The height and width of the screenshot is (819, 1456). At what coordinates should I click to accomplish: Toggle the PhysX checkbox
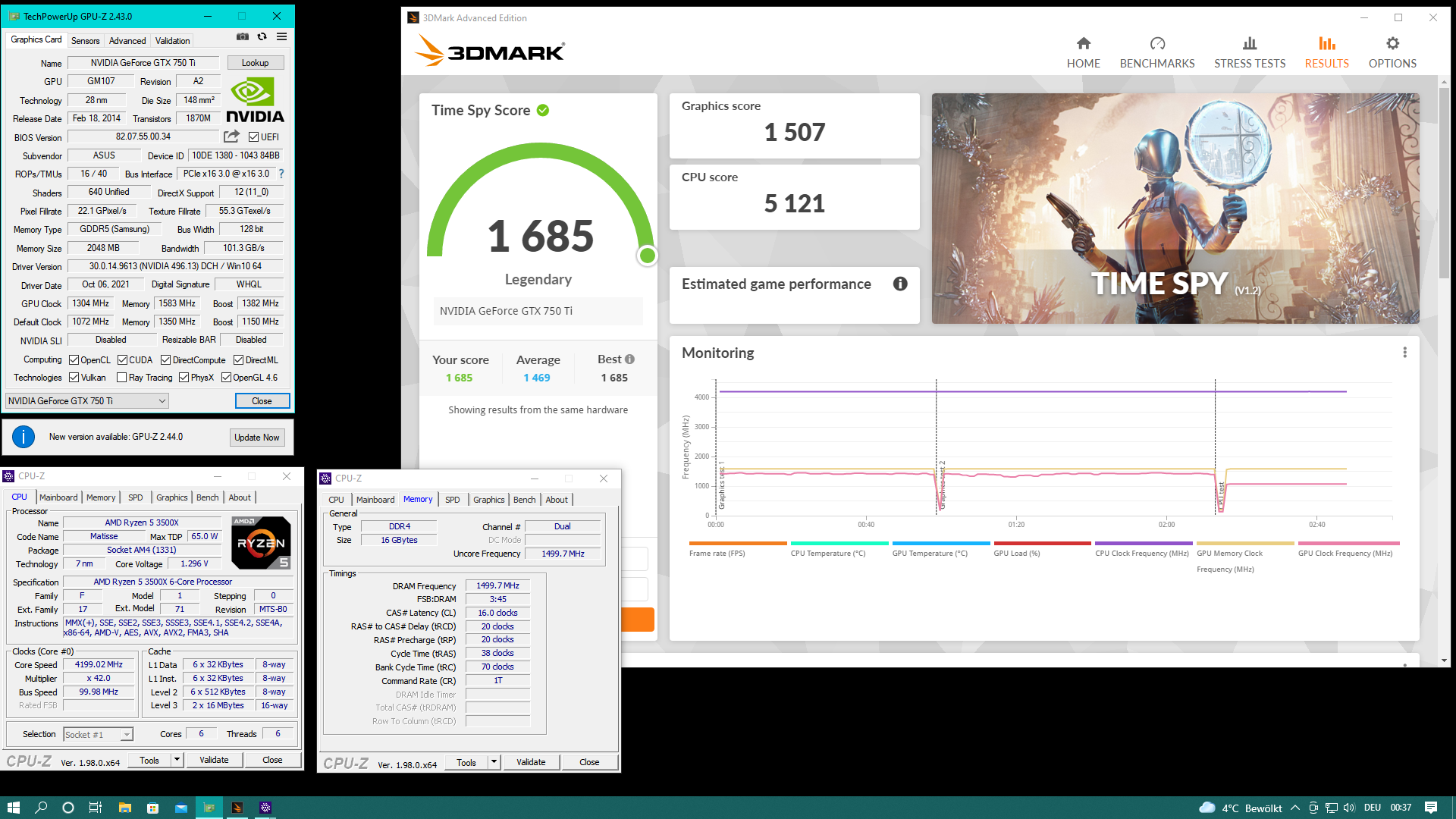tap(184, 378)
